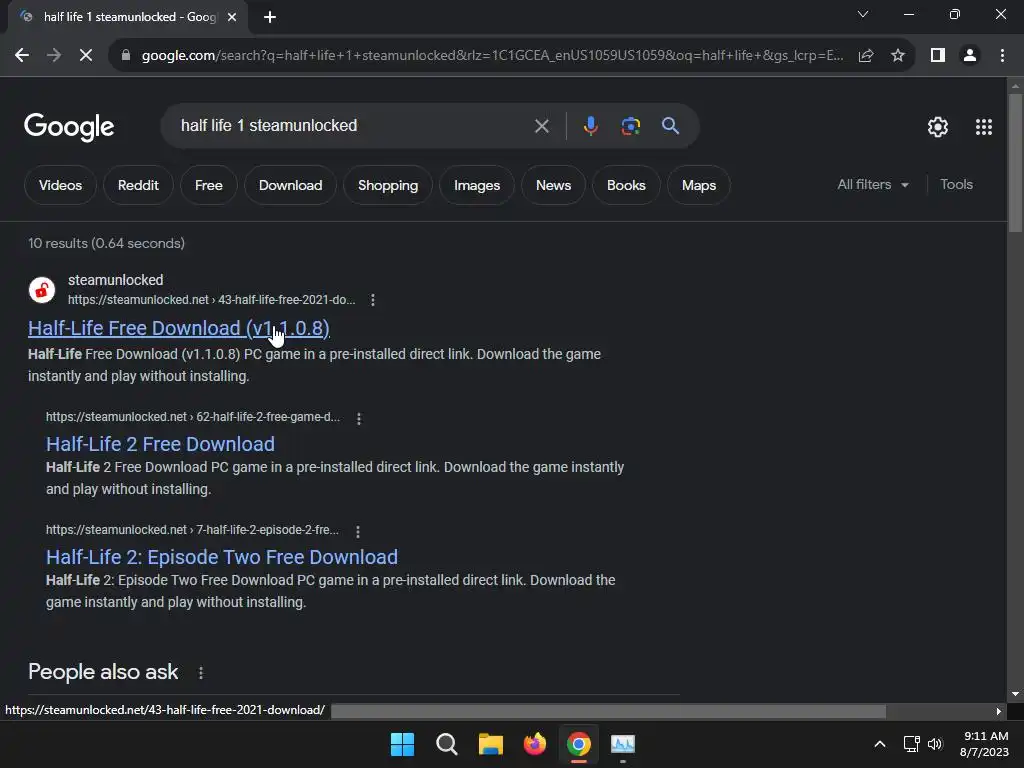The width and height of the screenshot is (1024, 768).
Task: Stop loading the page
Action: 86,56
